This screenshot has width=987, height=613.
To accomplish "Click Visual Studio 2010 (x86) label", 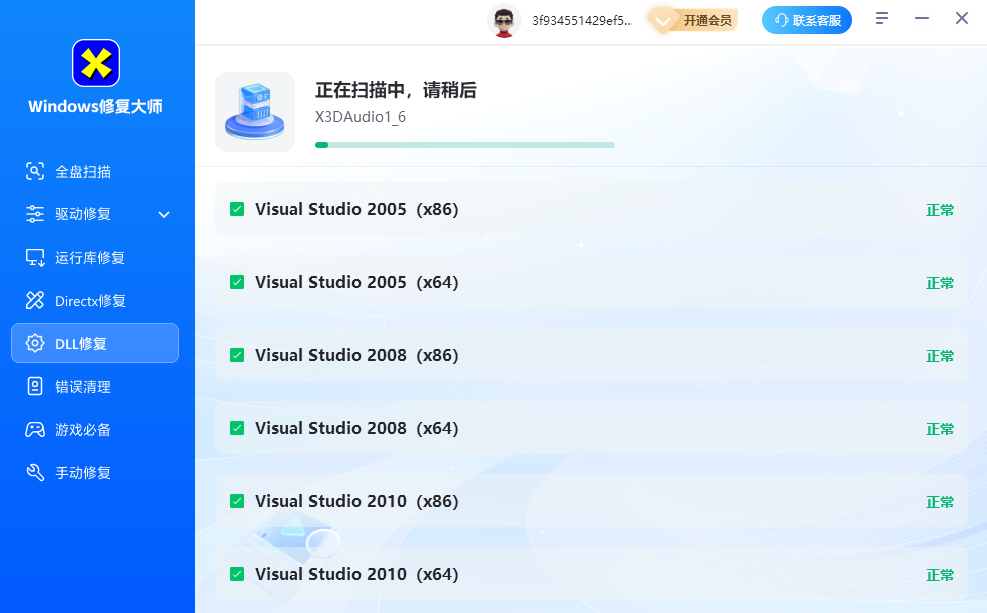I will pyautogui.click(x=356, y=501).
